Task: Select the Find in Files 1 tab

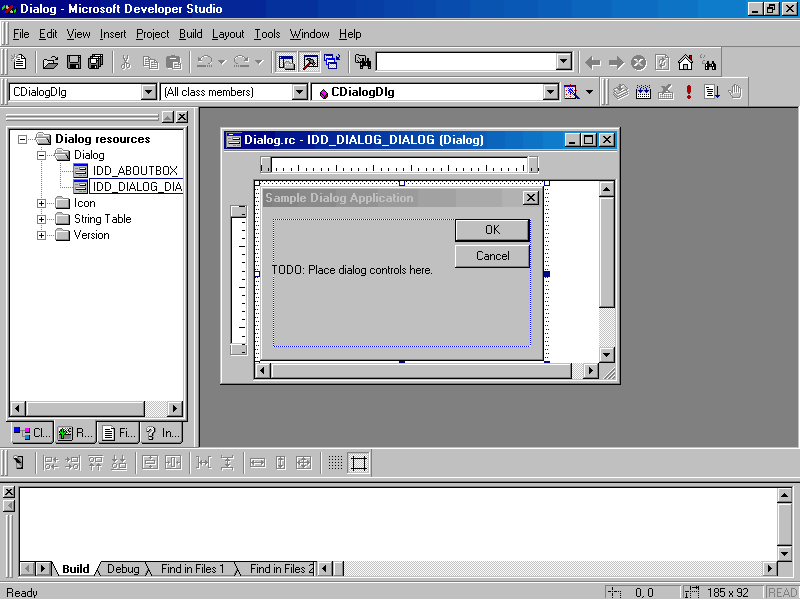Action: pos(192,568)
